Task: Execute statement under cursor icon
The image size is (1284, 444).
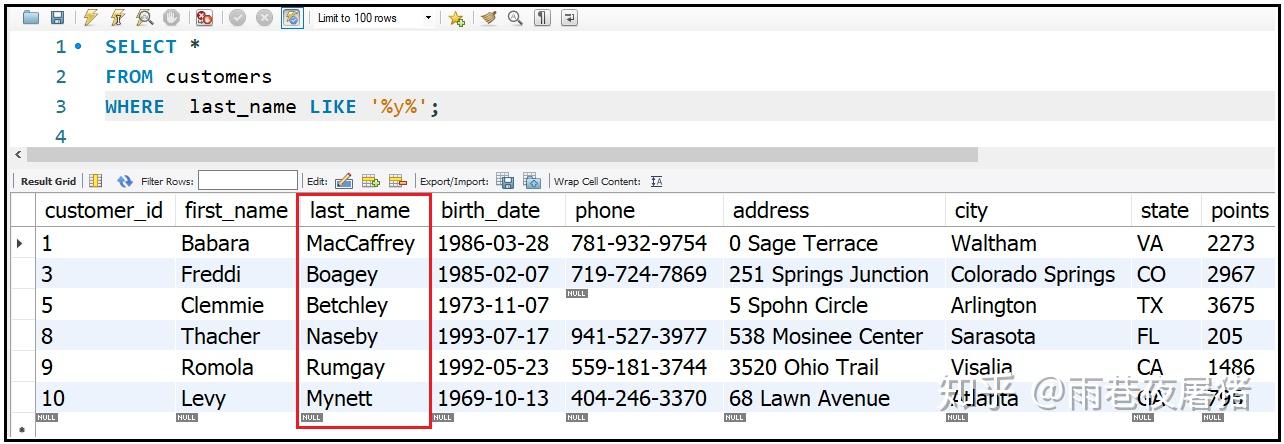Action: tap(119, 18)
